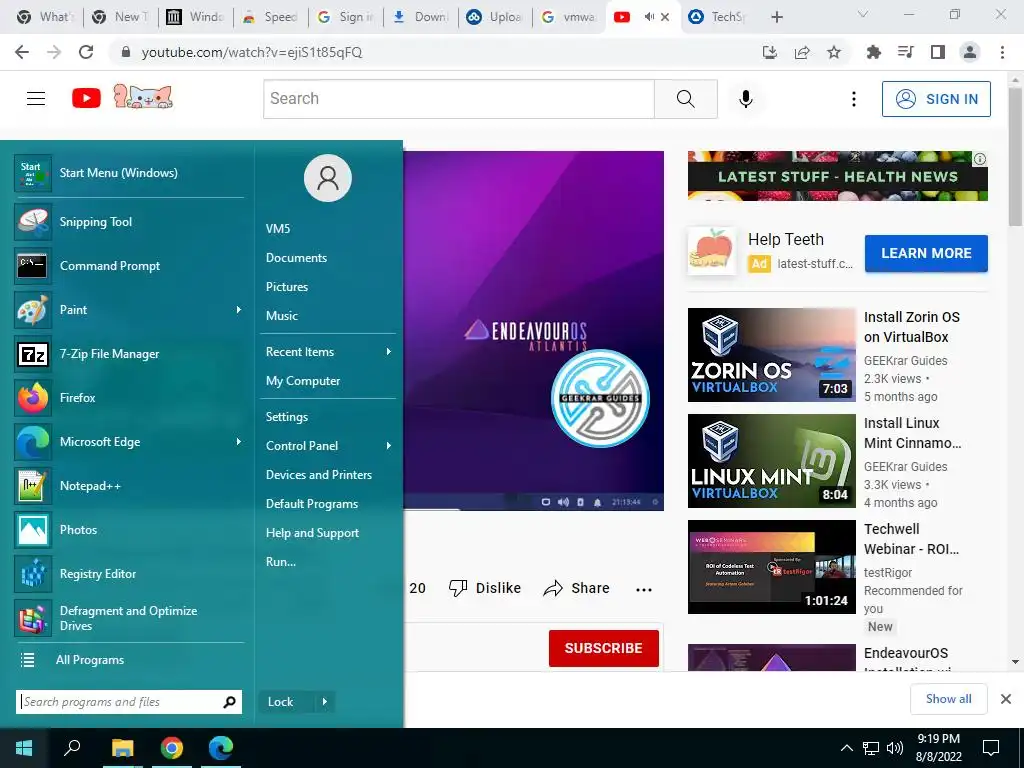The image size is (1024, 768).
Task: Open YouTube settings three-dot menu
Action: pyautogui.click(x=854, y=99)
